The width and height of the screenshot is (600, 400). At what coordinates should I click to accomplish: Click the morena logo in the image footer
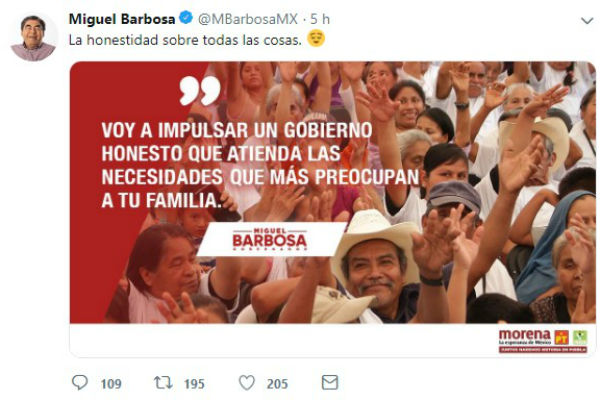click(x=525, y=337)
